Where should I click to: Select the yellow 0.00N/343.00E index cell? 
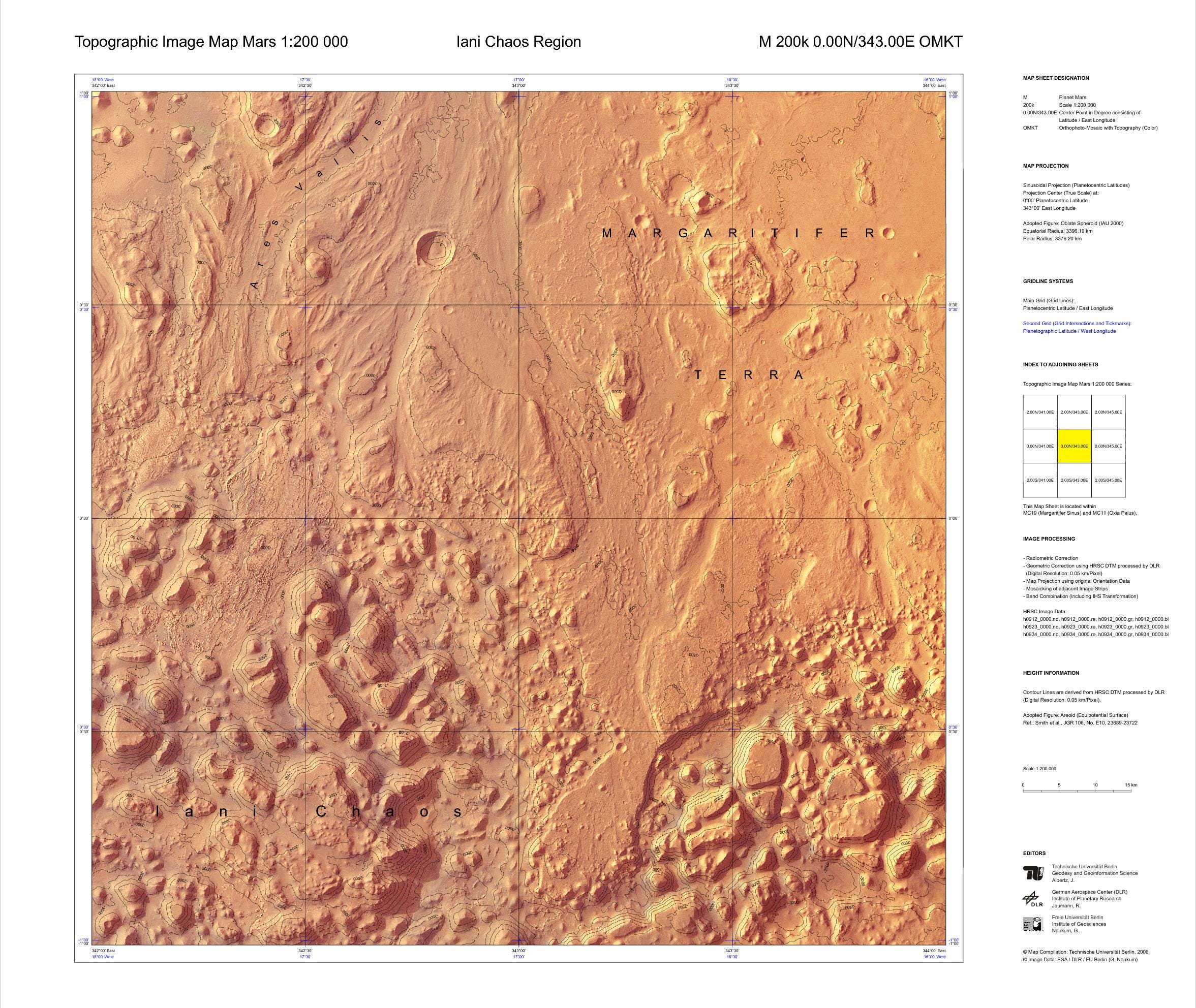click(x=1074, y=446)
